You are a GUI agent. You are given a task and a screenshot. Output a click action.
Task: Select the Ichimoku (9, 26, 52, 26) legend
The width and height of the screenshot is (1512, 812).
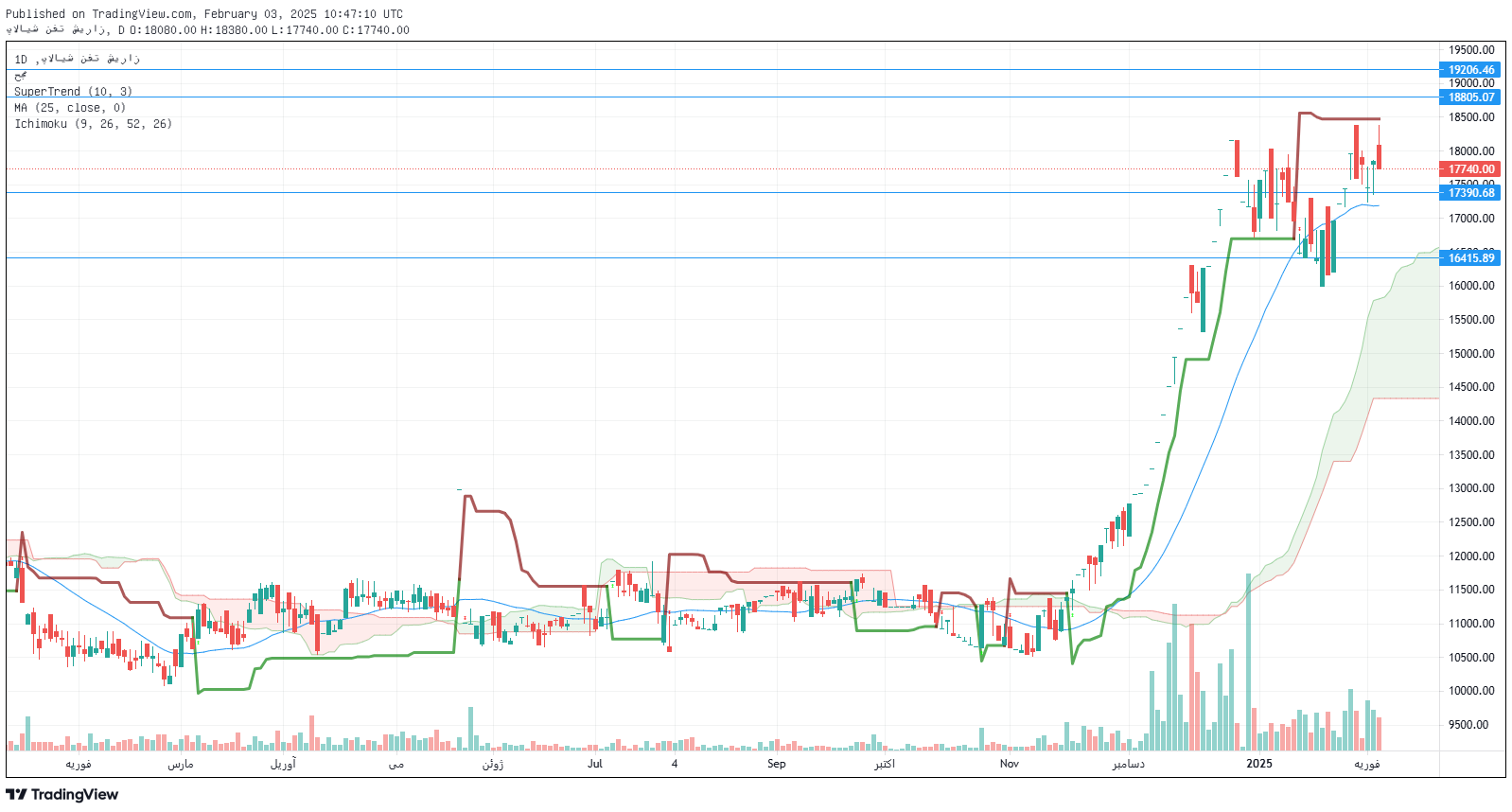[93, 124]
